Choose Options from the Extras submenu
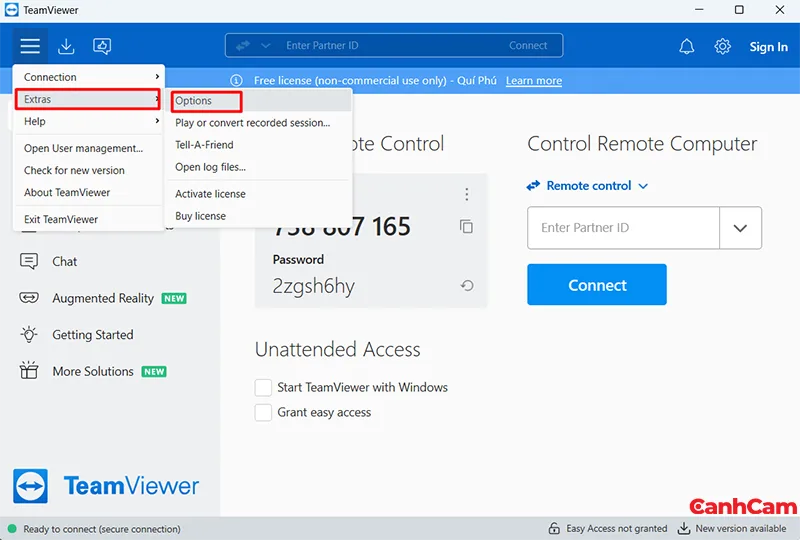This screenshot has height=540, width=800. pos(259,101)
